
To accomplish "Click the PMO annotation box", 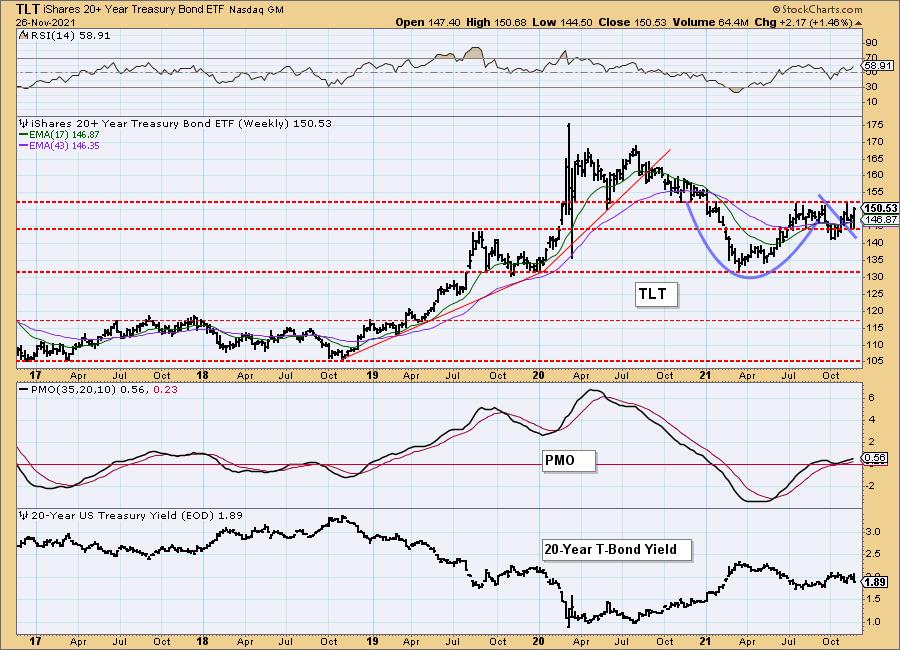I will click(x=568, y=461).
